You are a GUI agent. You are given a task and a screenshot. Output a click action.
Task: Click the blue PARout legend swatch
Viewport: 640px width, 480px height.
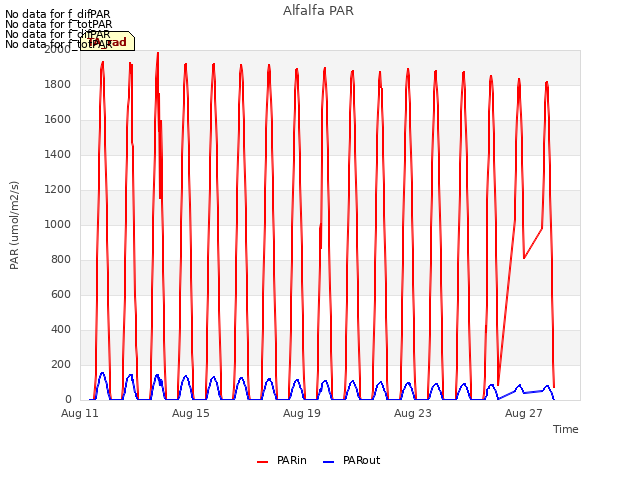(x=329, y=462)
